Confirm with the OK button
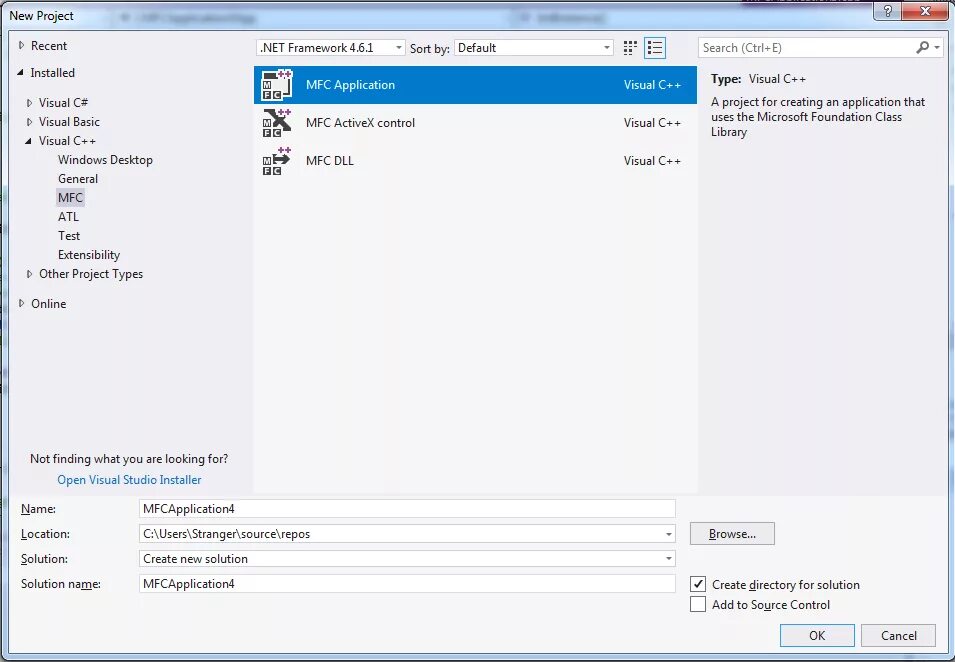955x662 pixels. coord(817,635)
